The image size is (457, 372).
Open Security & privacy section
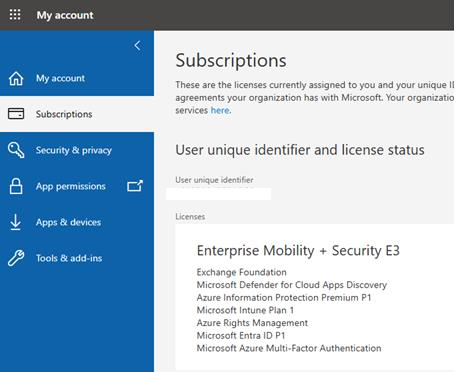74,150
